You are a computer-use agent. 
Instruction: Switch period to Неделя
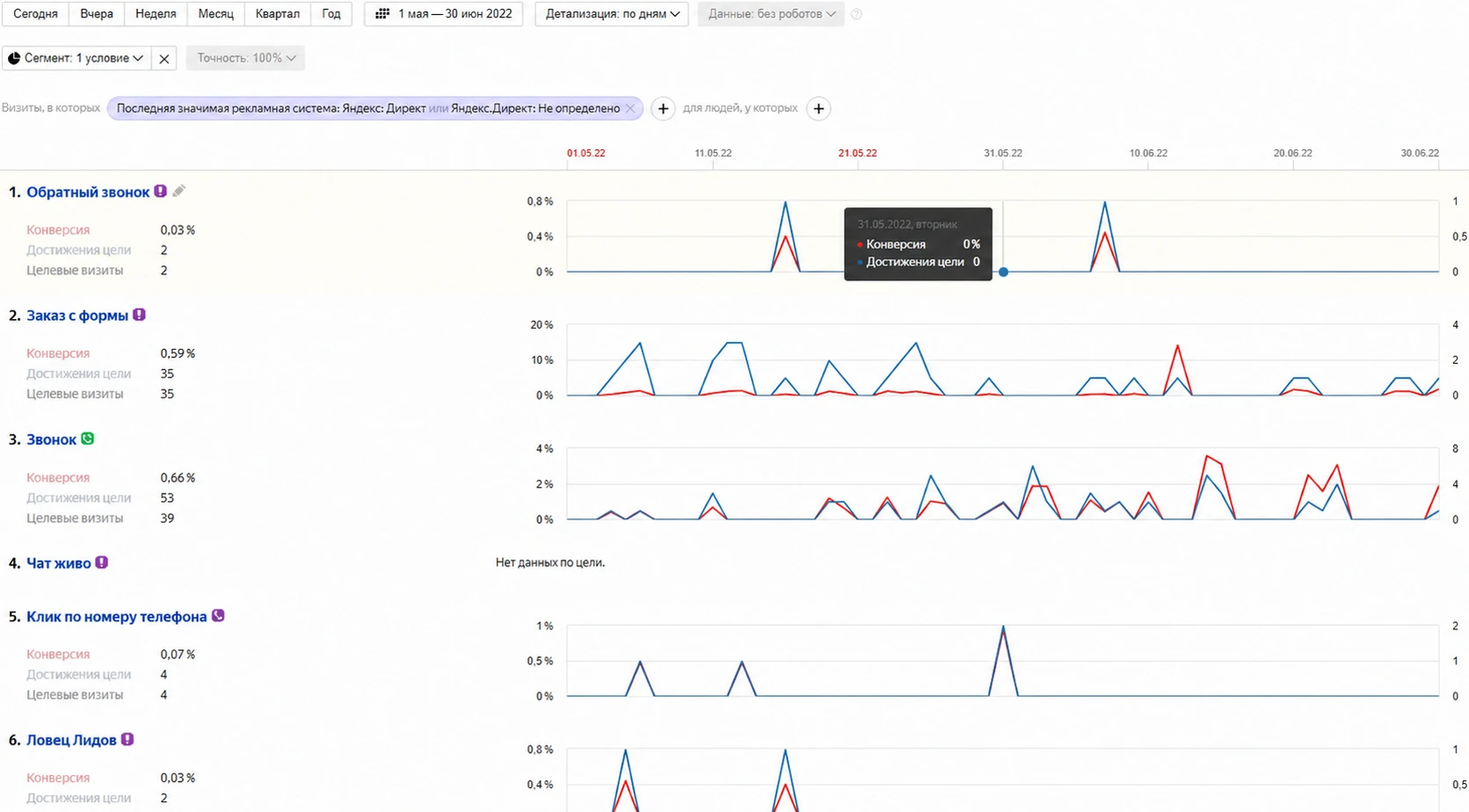coord(156,14)
